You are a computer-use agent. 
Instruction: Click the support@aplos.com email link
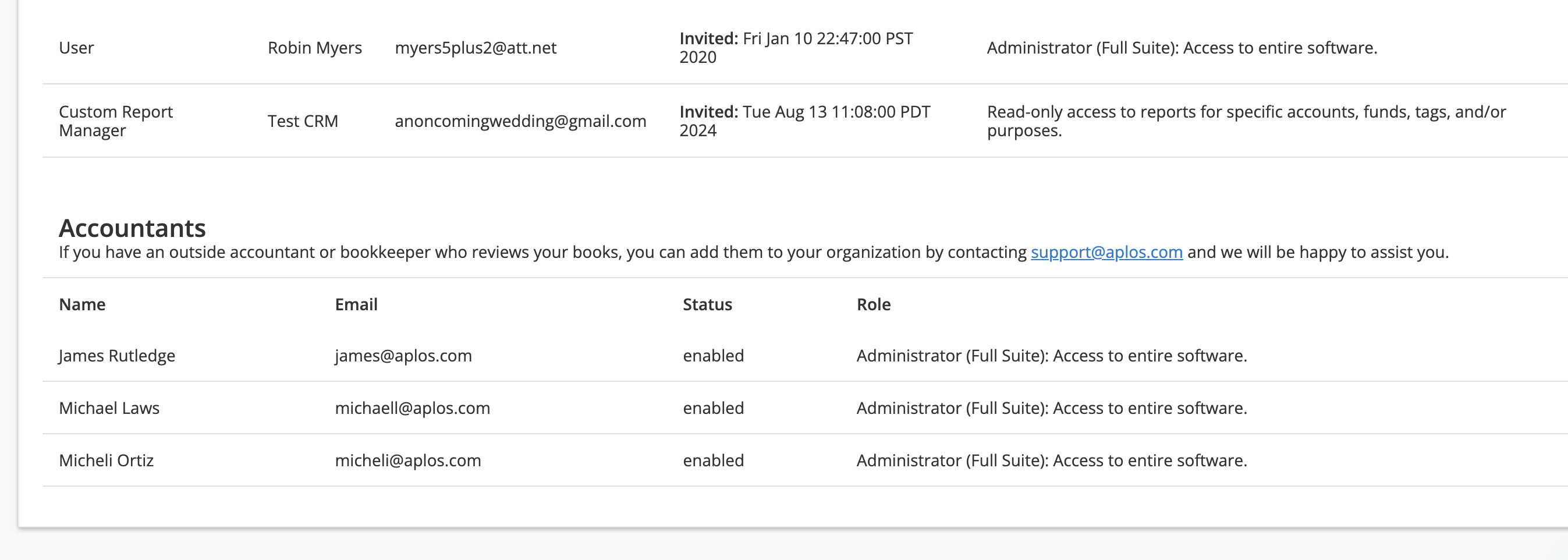1106,252
